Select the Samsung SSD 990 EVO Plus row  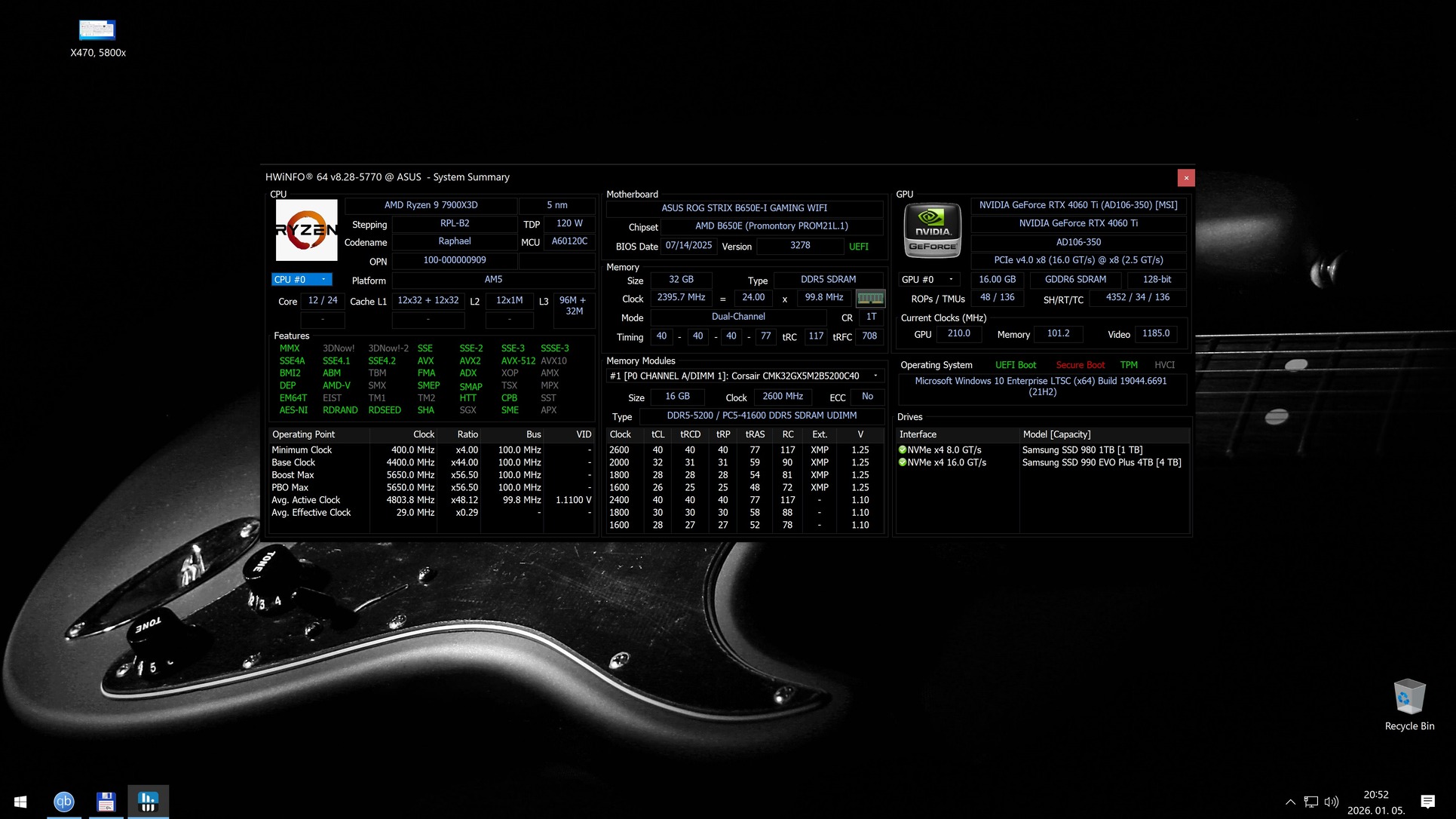1101,463
